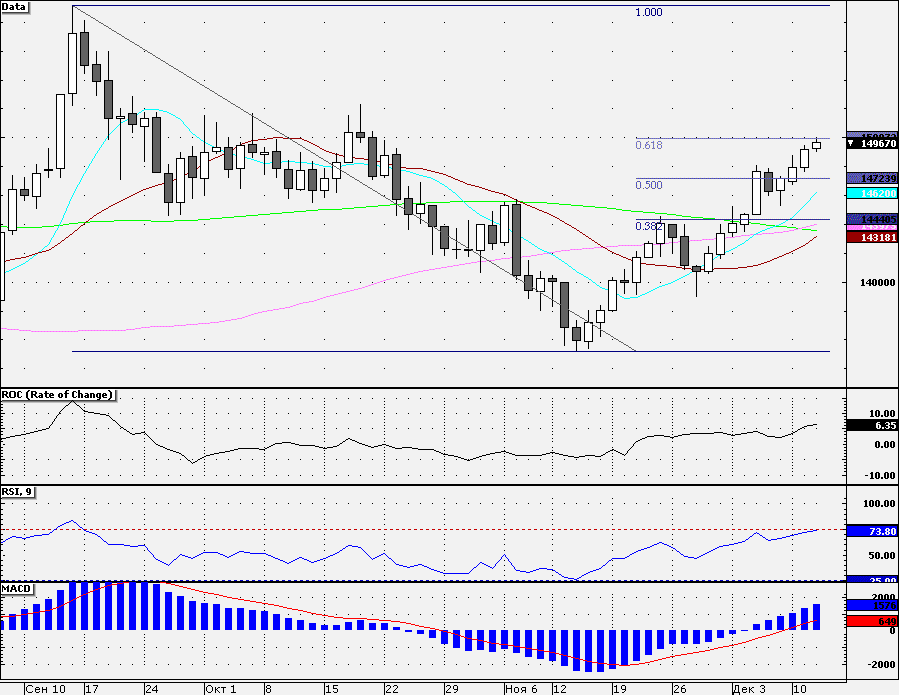
Task: Click the down arrow marker beside 149670
Action: tap(853, 143)
